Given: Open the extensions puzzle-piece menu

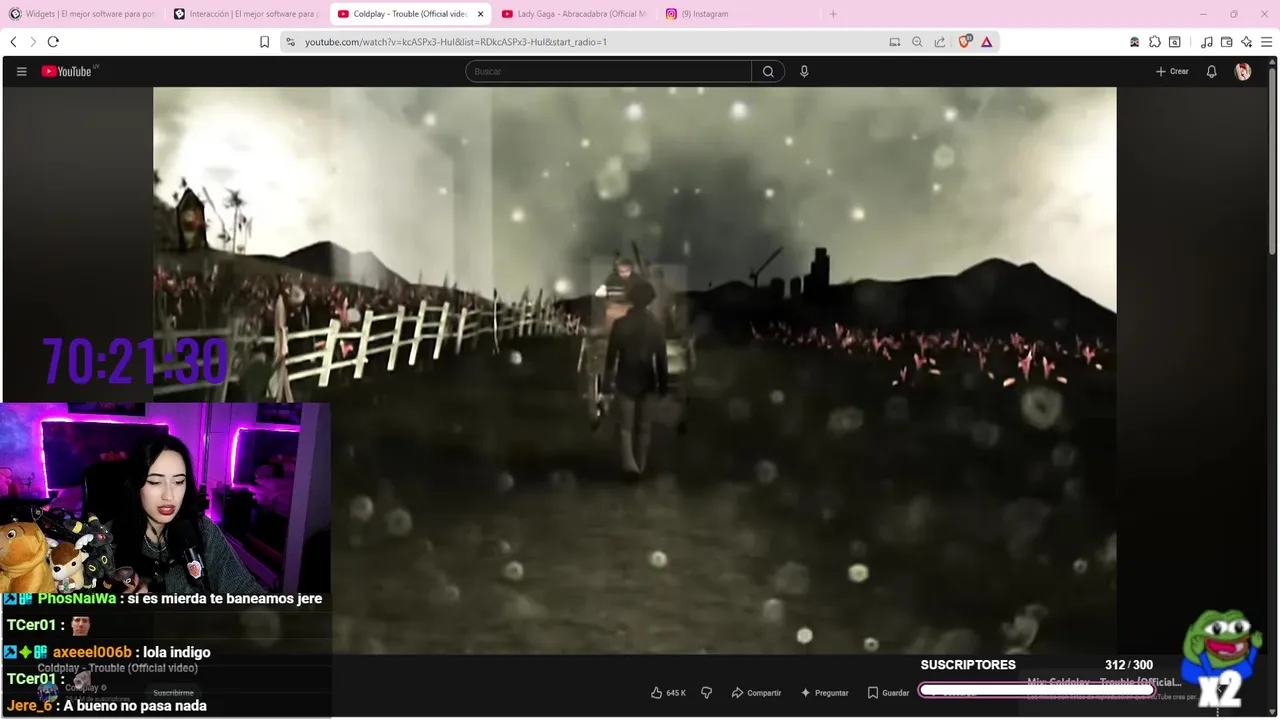Looking at the screenshot, I should pyautogui.click(x=1155, y=42).
